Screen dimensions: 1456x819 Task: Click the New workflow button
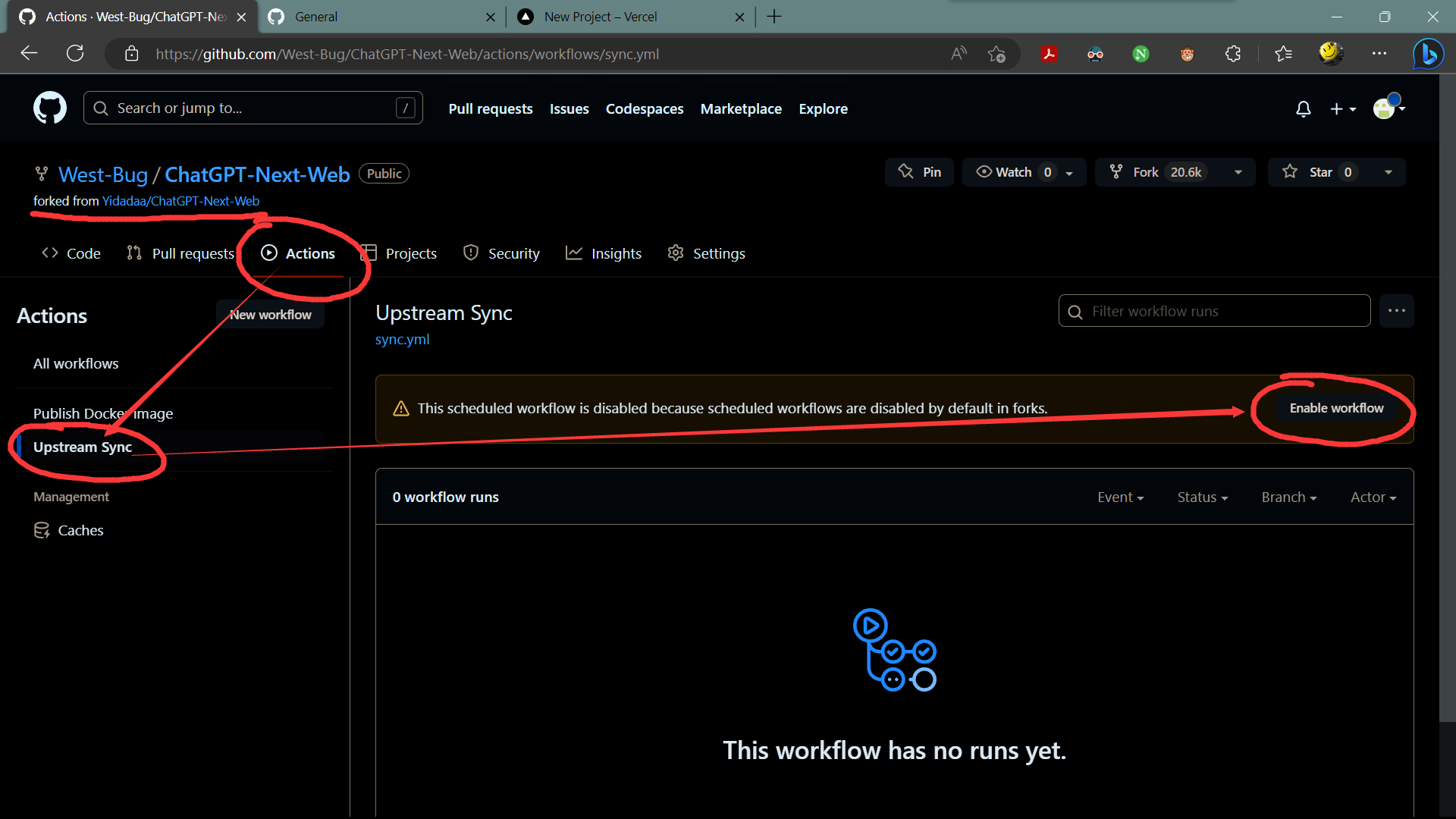pos(271,314)
